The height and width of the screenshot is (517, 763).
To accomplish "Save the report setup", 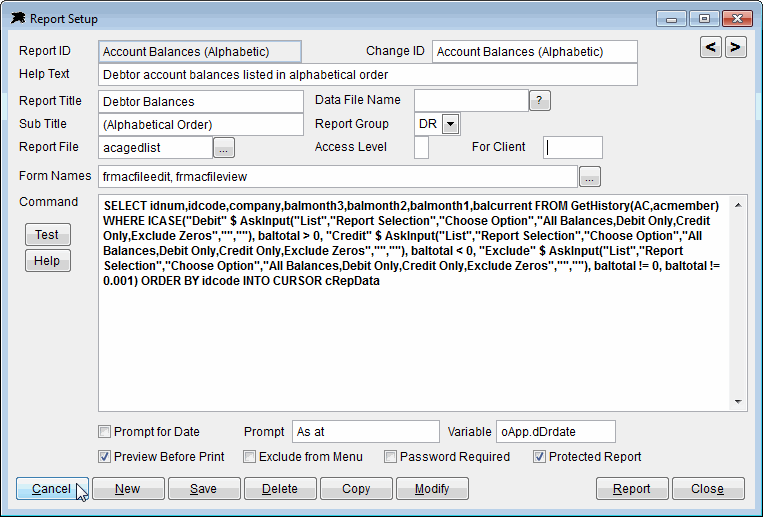I will (x=204, y=489).
